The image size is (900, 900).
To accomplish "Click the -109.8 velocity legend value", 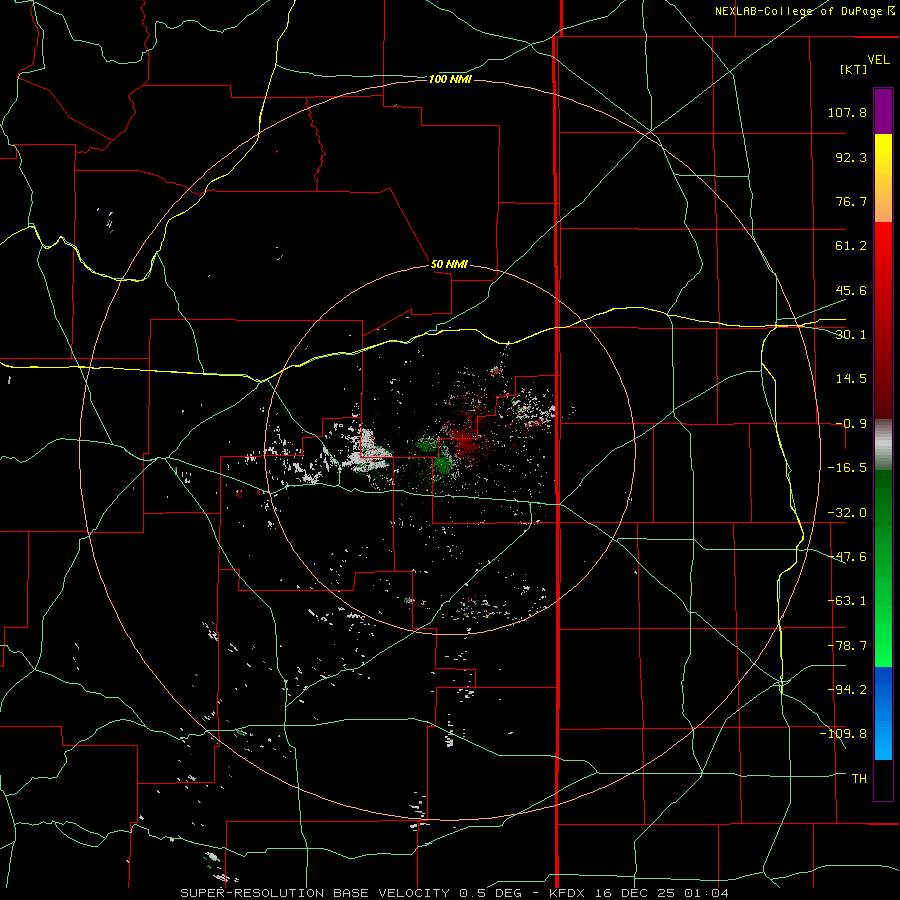I will click(x=844, y=734).
